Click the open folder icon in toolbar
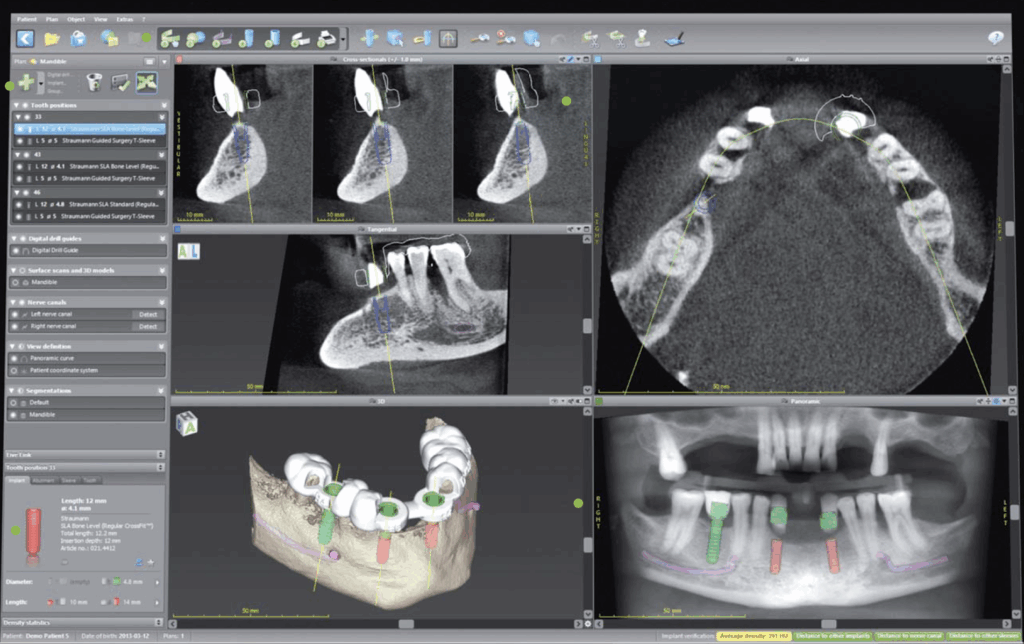 point(52,39)
